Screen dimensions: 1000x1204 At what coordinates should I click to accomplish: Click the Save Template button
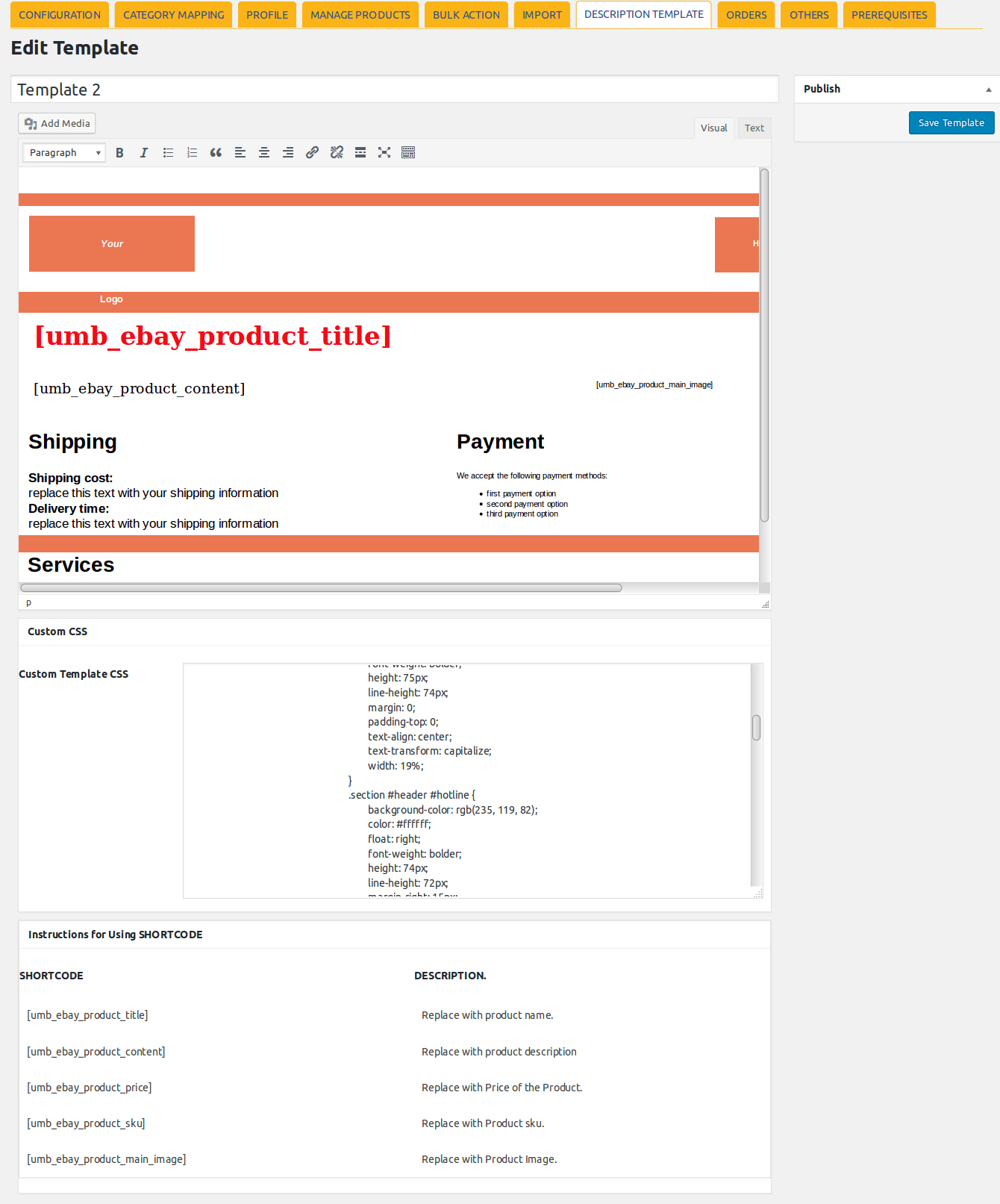tap(951, 122)
